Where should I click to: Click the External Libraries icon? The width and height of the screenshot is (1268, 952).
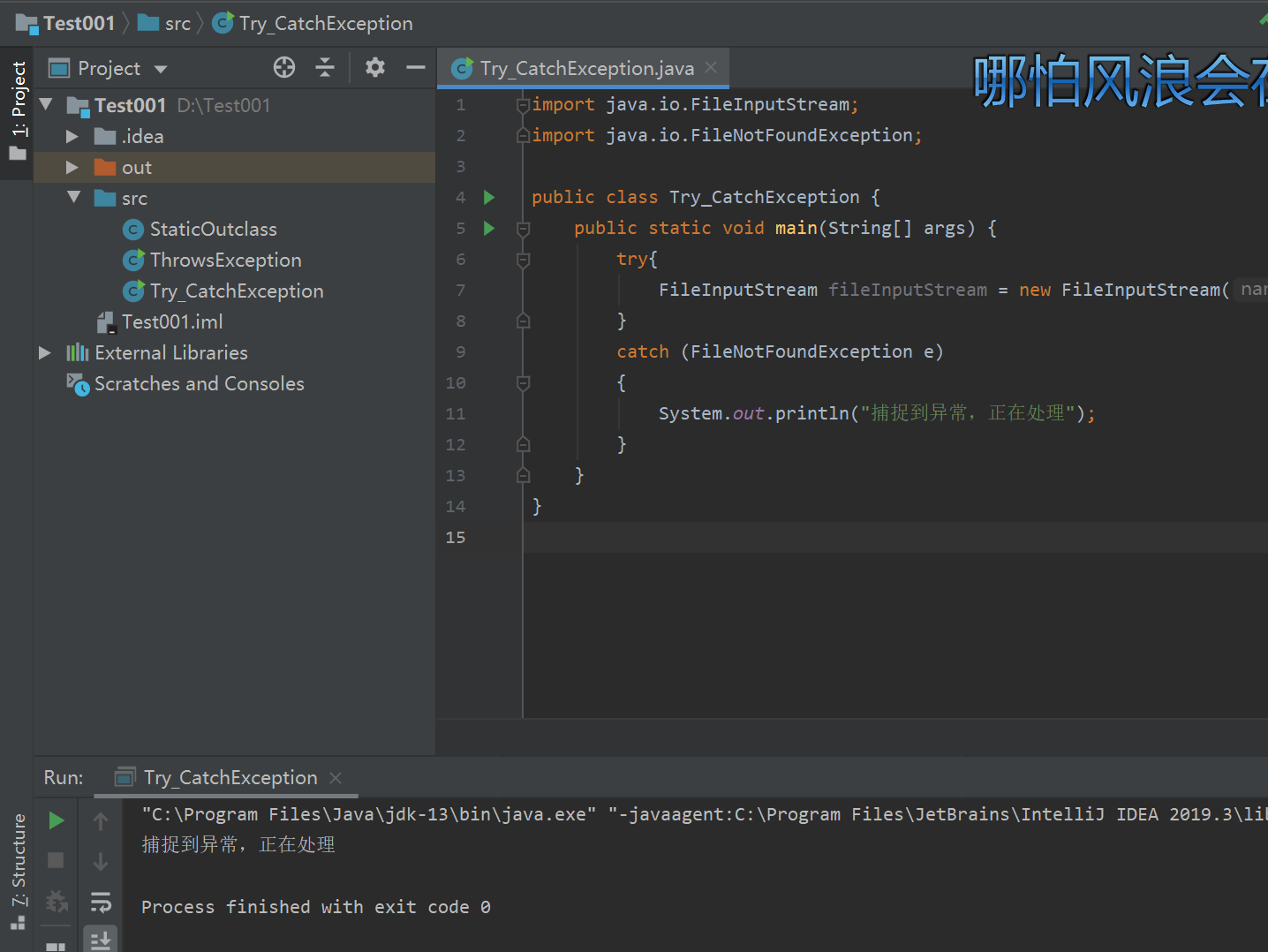(78, 353)
